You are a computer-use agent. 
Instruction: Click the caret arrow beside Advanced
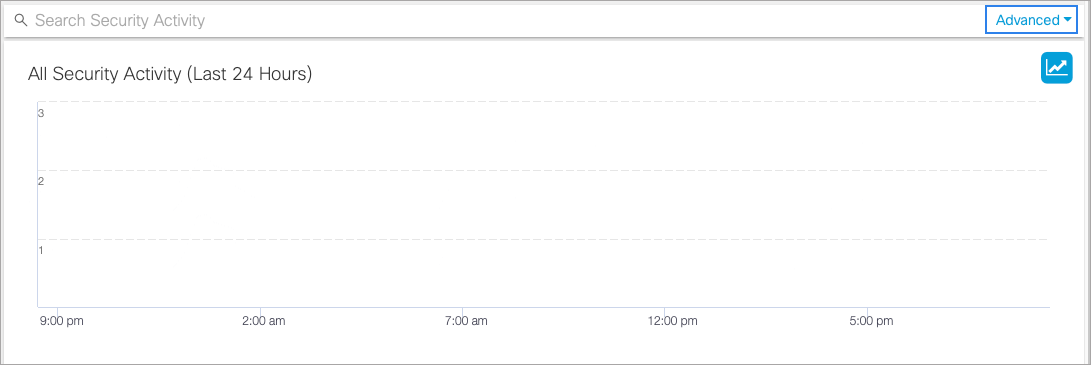click(x=1067, y=20)
